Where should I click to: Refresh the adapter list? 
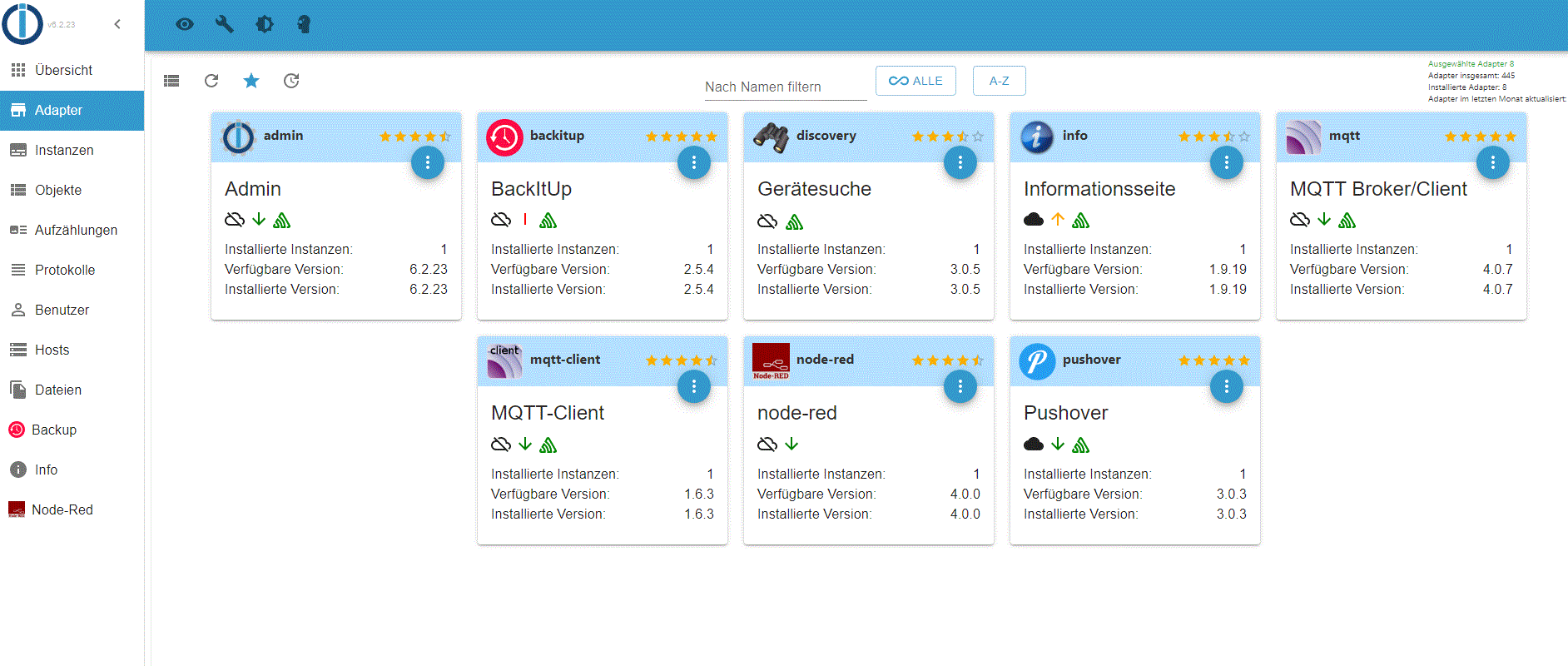pos(211,81)
